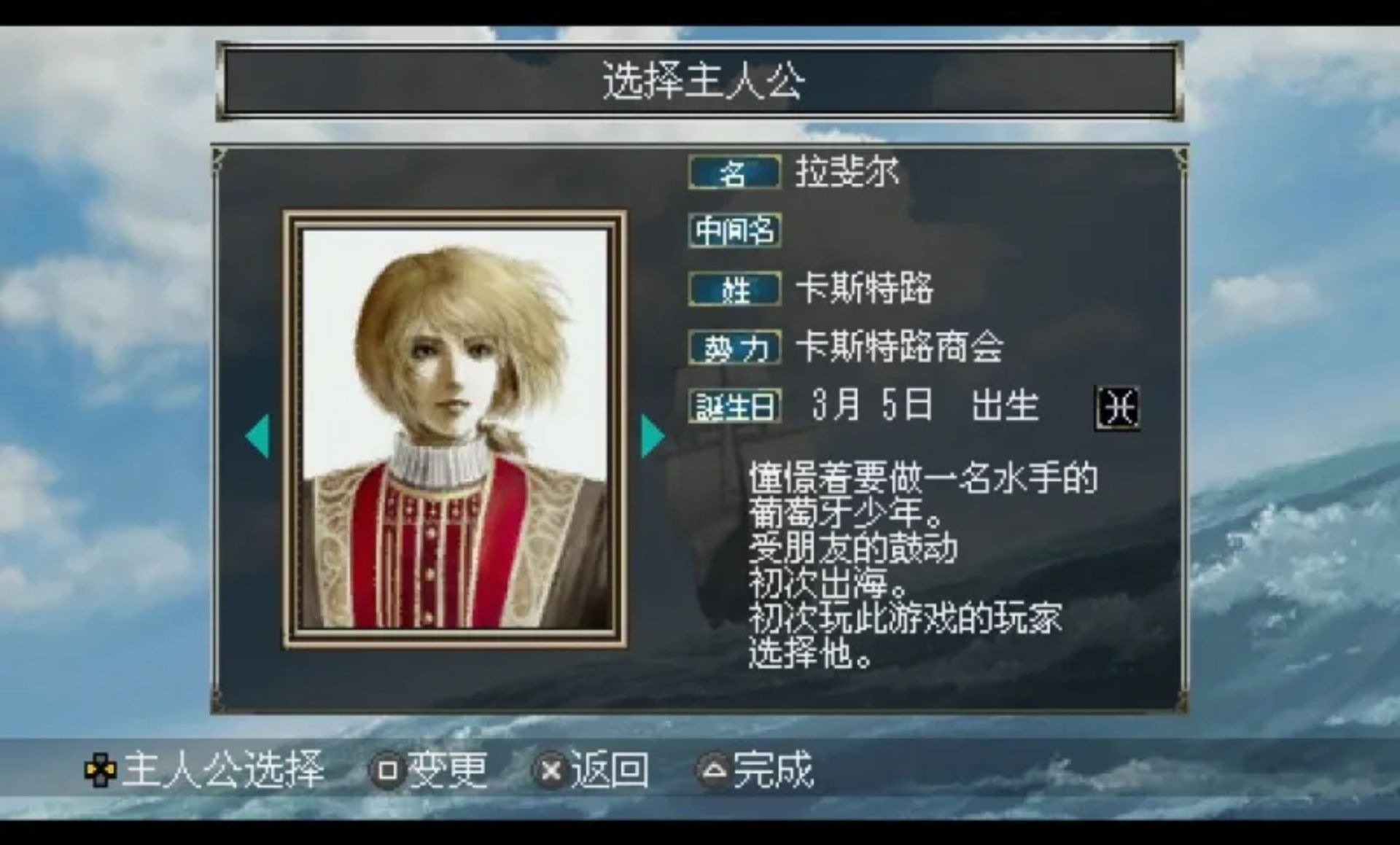Viewport: 1400px width, 845px height.
Task: Click the X button icon next to 返回
Action: (552, 770)
